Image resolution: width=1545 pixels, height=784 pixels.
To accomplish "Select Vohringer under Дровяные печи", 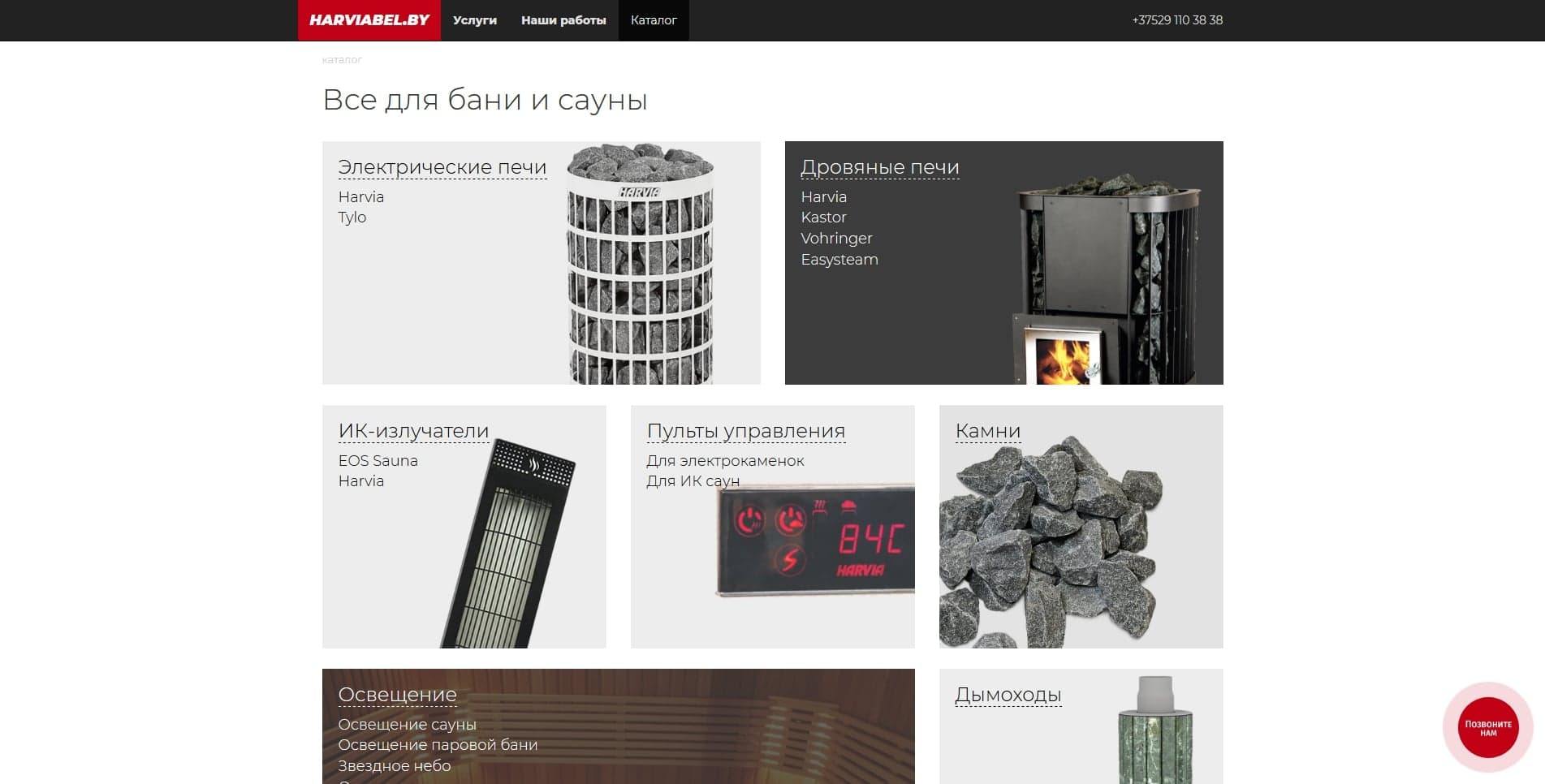I will (x=837, y=239).
